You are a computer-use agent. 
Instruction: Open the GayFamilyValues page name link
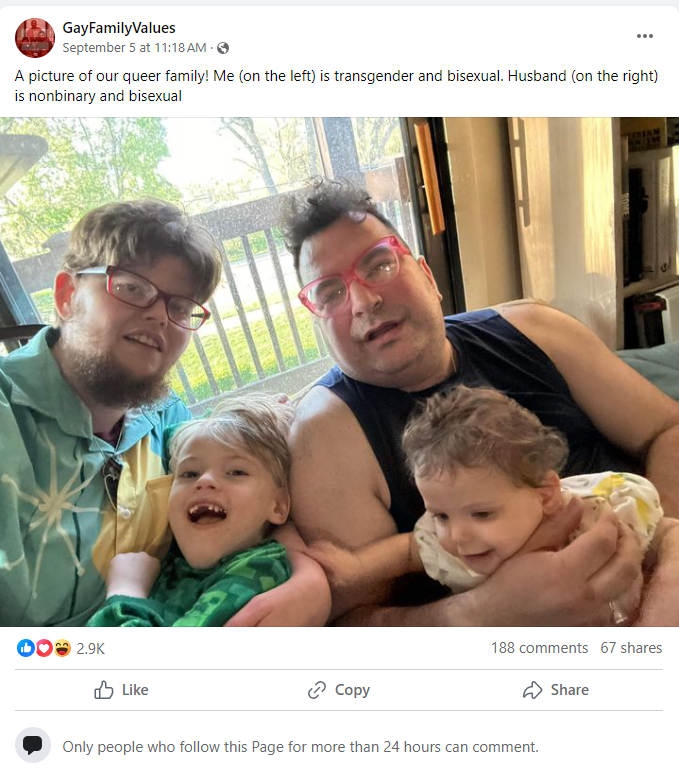[x=119, y=28]
